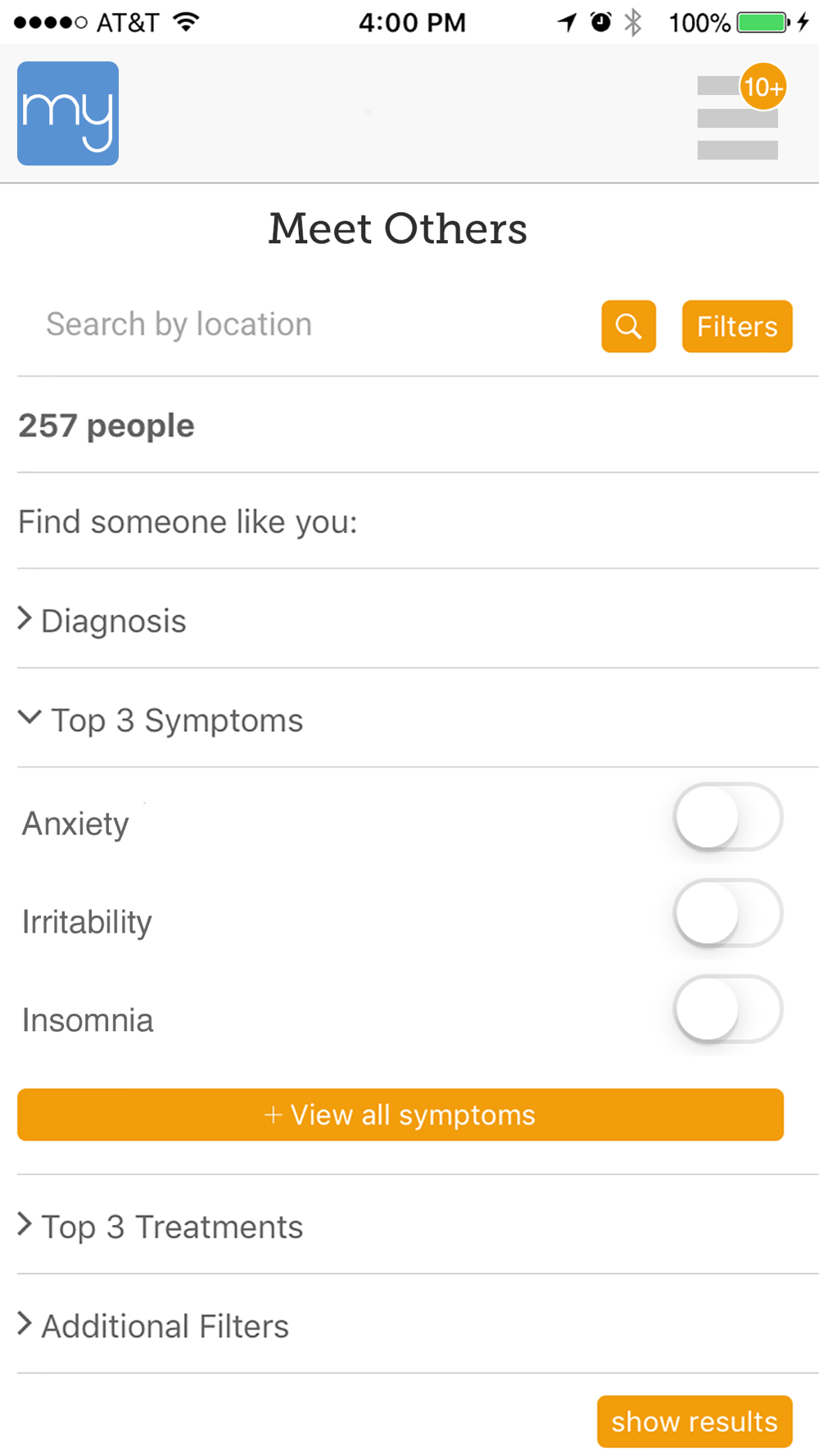Tap the show results button
The height and width of the screenshot is (1456, 819).
click(x=695, y=1422)
